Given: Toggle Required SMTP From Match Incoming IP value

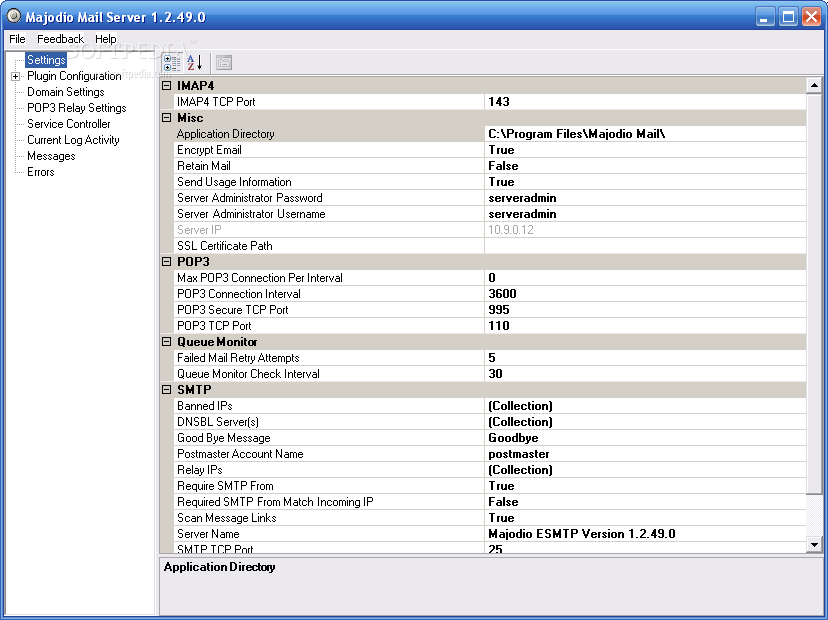Looking at the screenshot, I should coord(645,502).
